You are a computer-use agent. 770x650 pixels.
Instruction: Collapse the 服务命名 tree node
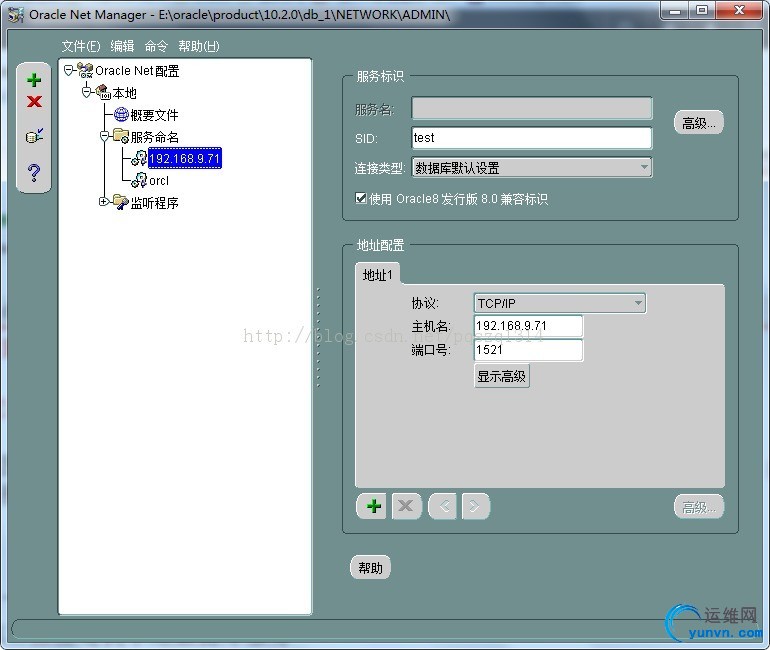[104, 136]
